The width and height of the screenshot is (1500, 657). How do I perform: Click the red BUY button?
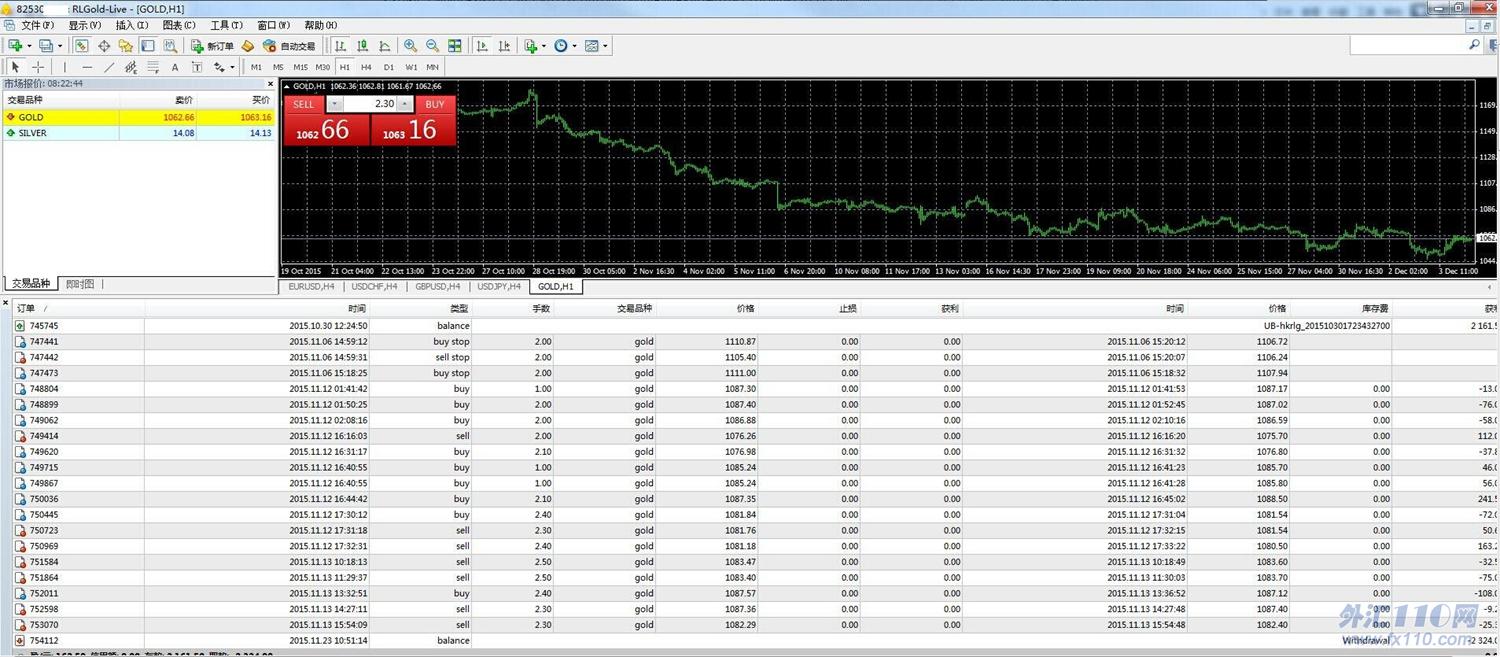435,104
